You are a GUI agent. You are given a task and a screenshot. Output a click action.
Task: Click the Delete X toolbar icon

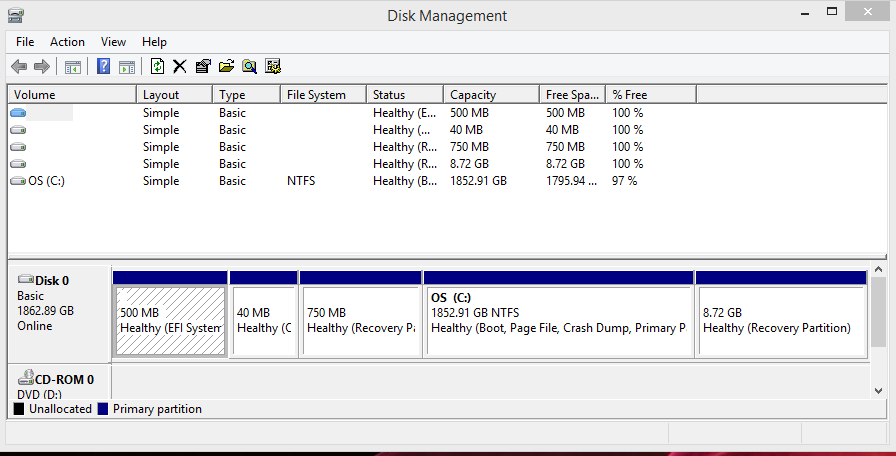coord(179,66)
